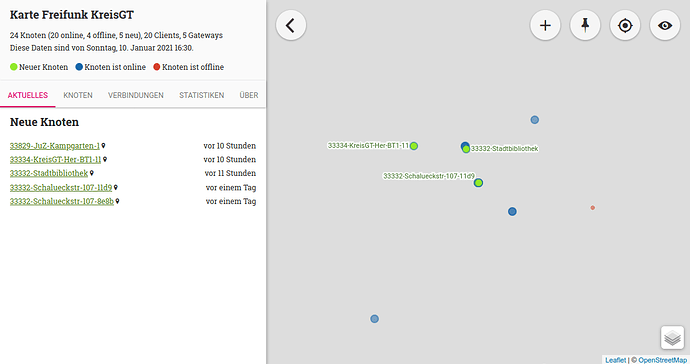Open the OpenStreetMap attribution link
690x364 pixels.
click(x=662, y=360)
